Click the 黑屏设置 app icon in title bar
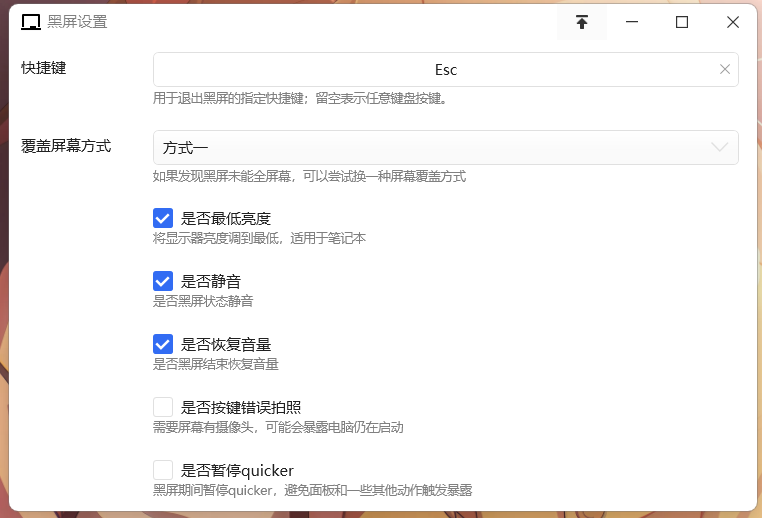 (x=31, y=22)
